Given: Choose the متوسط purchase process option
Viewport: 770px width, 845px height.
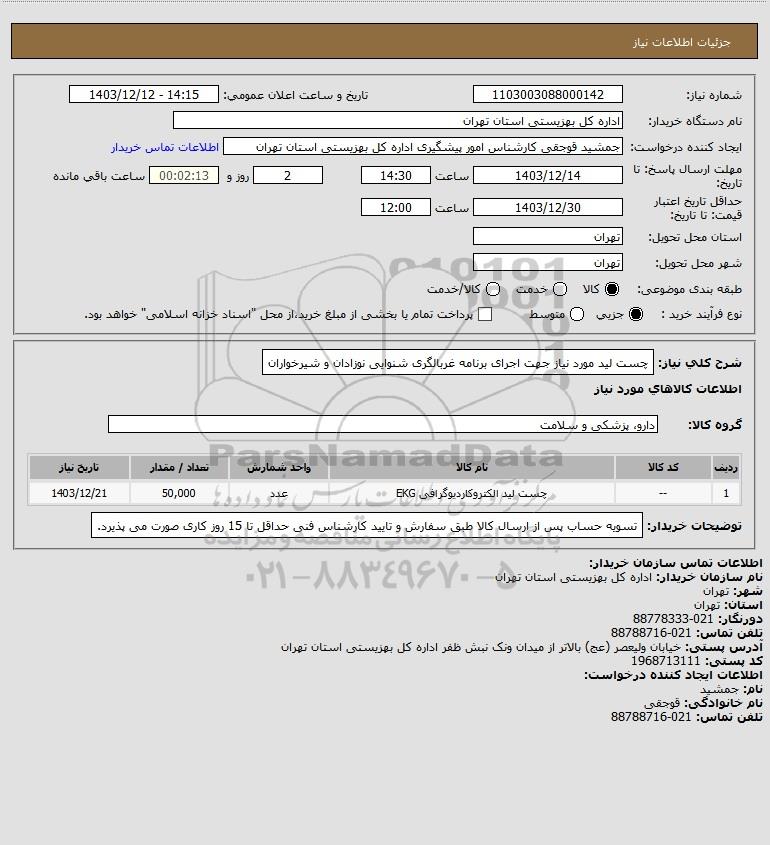Looking at the screenshot, I should click(577, 314).
